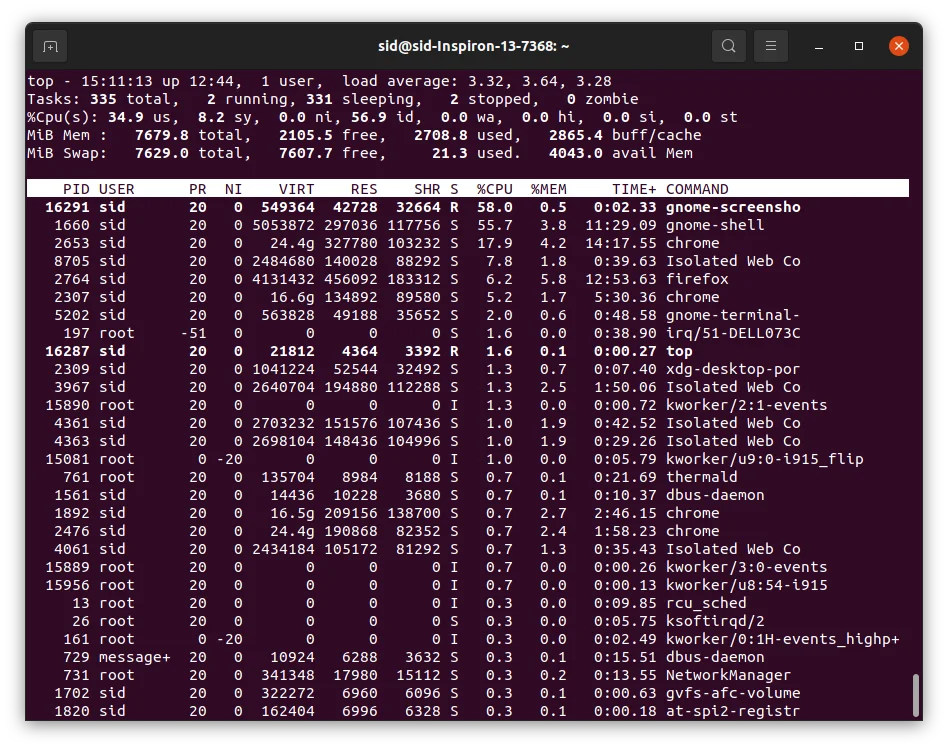
Task: Click the top process row
Action: point(467,351)
